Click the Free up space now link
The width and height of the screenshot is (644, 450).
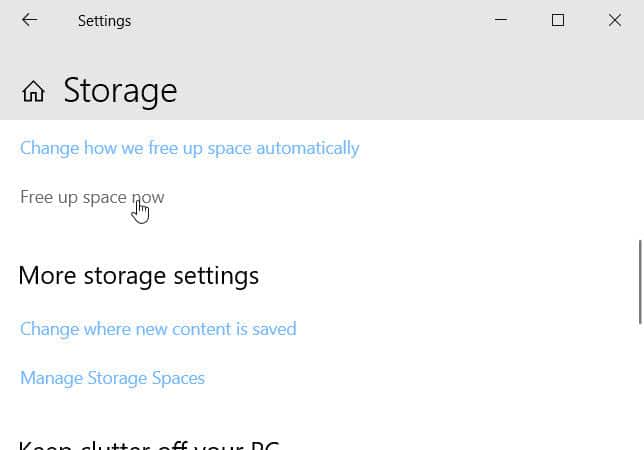coord(92,197)
